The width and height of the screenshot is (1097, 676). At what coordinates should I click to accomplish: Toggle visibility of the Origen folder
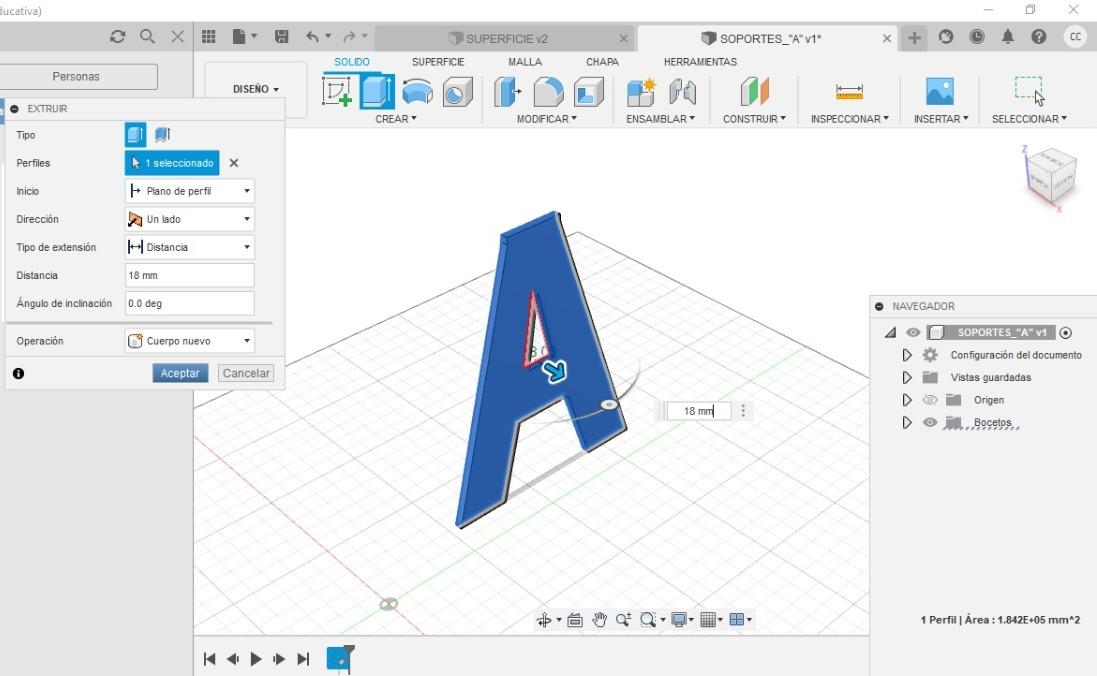pos(930,400)
